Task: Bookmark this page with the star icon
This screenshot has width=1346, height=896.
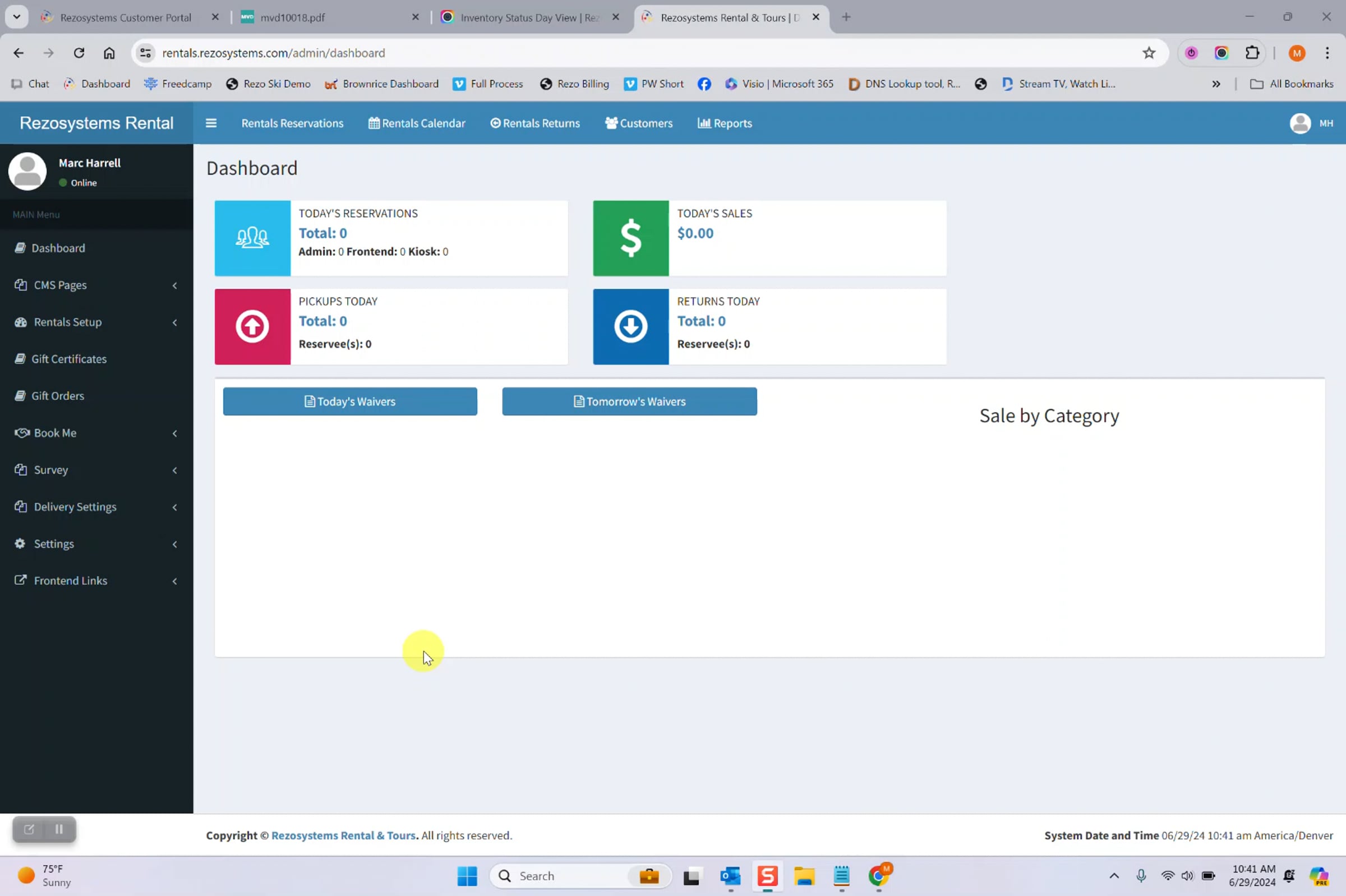Action: tap(1148, 53)
